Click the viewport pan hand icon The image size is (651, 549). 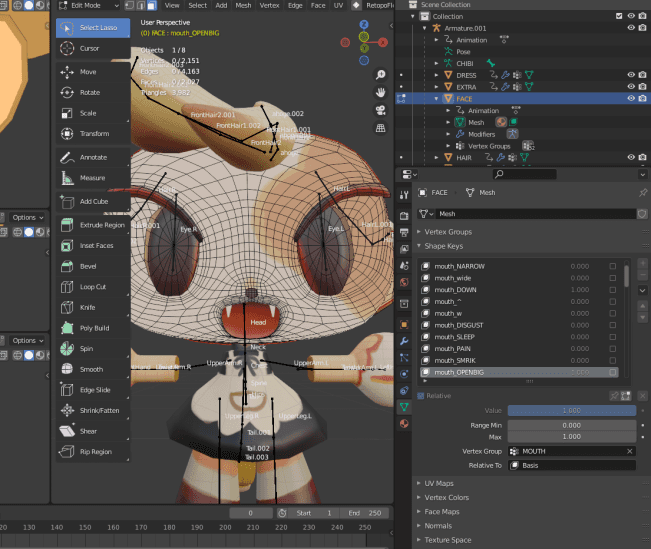[x=380, y=92]
